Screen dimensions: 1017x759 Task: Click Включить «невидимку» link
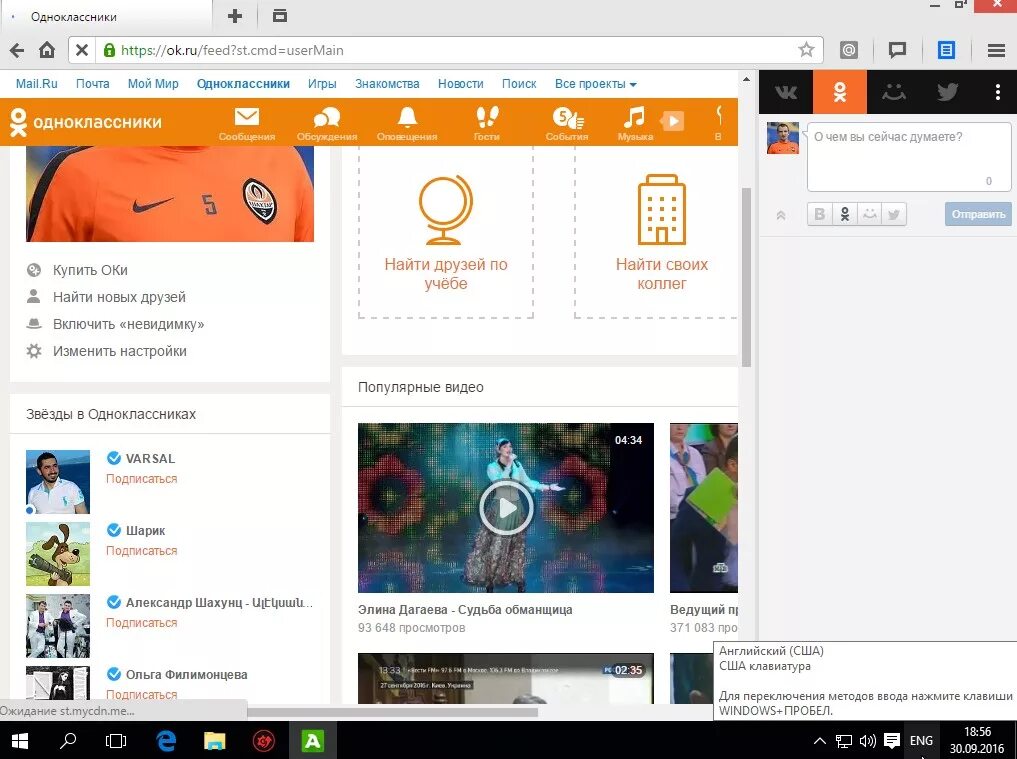(x=128, y=324)
